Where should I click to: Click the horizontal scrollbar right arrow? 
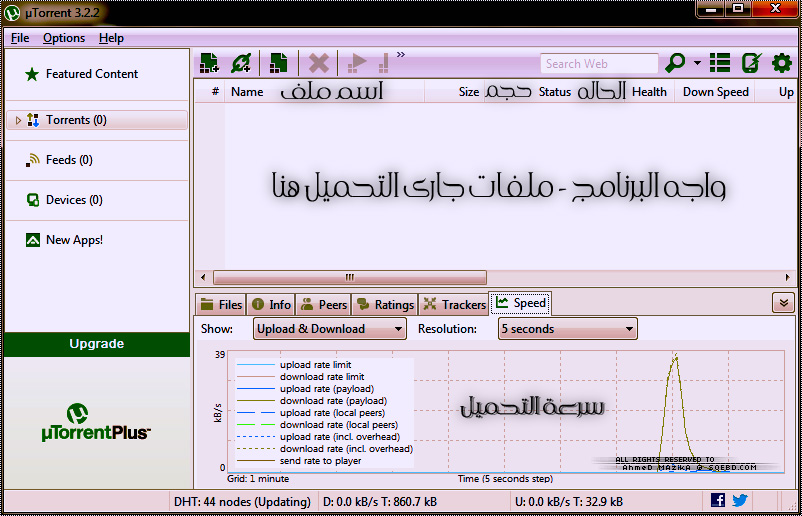click(787, 277)
